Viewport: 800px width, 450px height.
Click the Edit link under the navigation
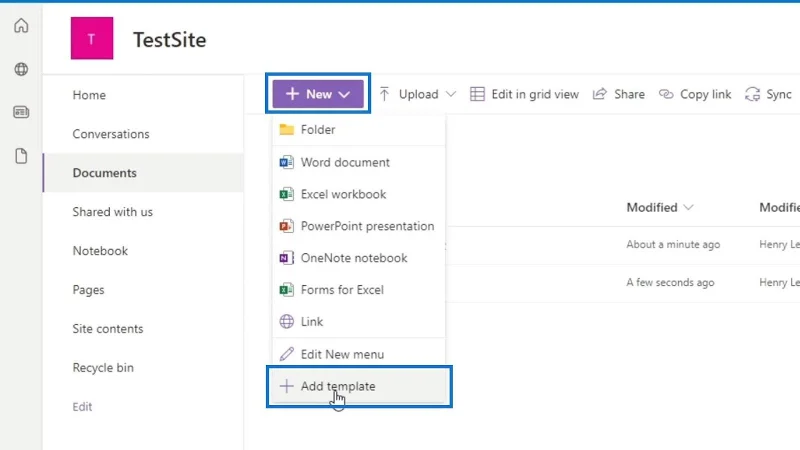(x=82, y=407)
